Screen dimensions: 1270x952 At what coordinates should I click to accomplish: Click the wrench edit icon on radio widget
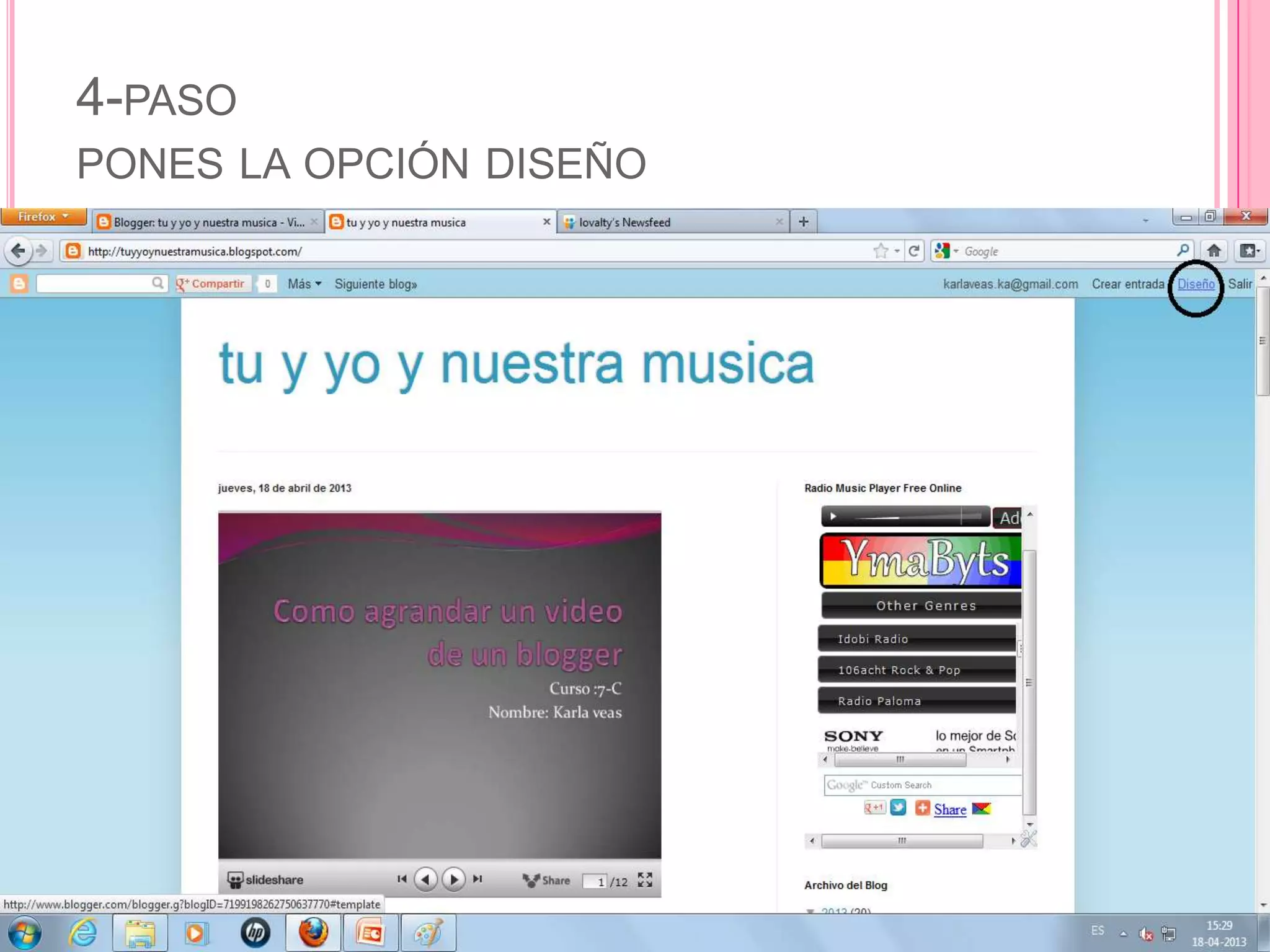[1029, 839]
